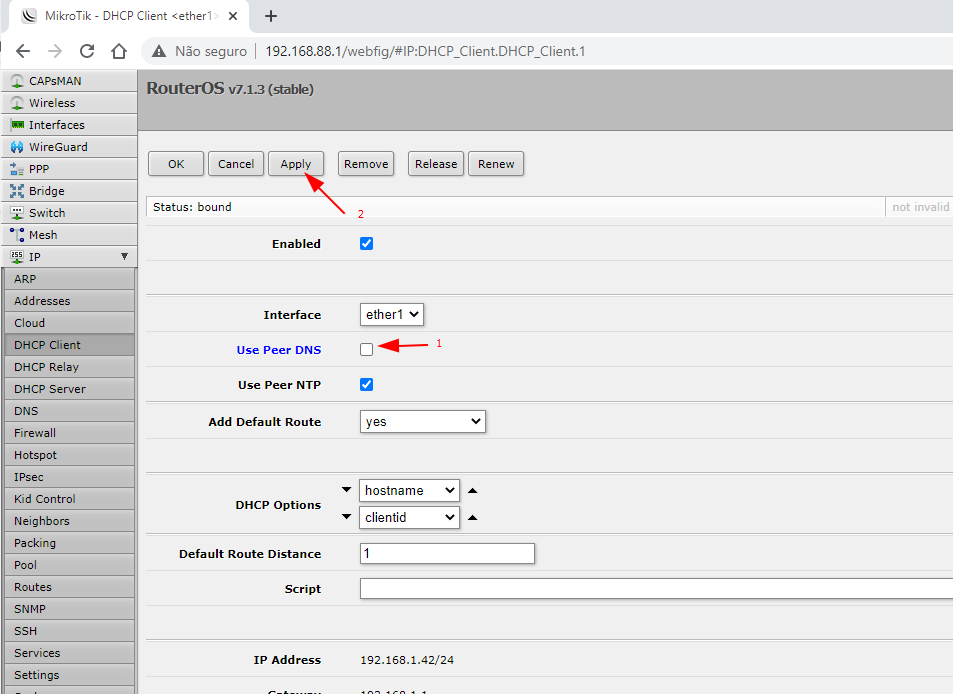The image size is (953, 694).
Task: Check the Use Peer DNS checkbox
Action: (366, 349)
